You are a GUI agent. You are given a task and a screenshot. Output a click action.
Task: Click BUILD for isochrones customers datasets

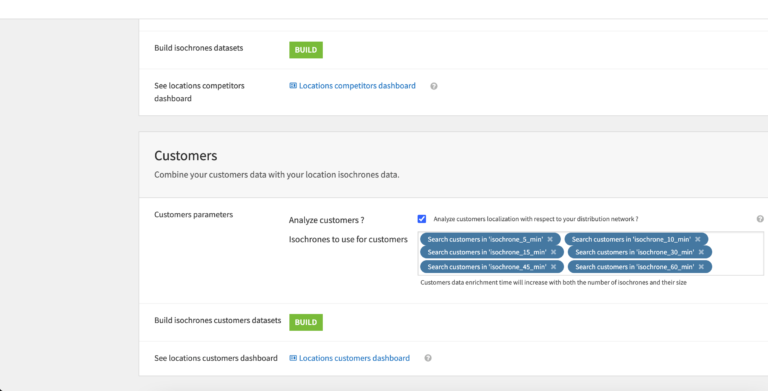(x=306, y=322)
